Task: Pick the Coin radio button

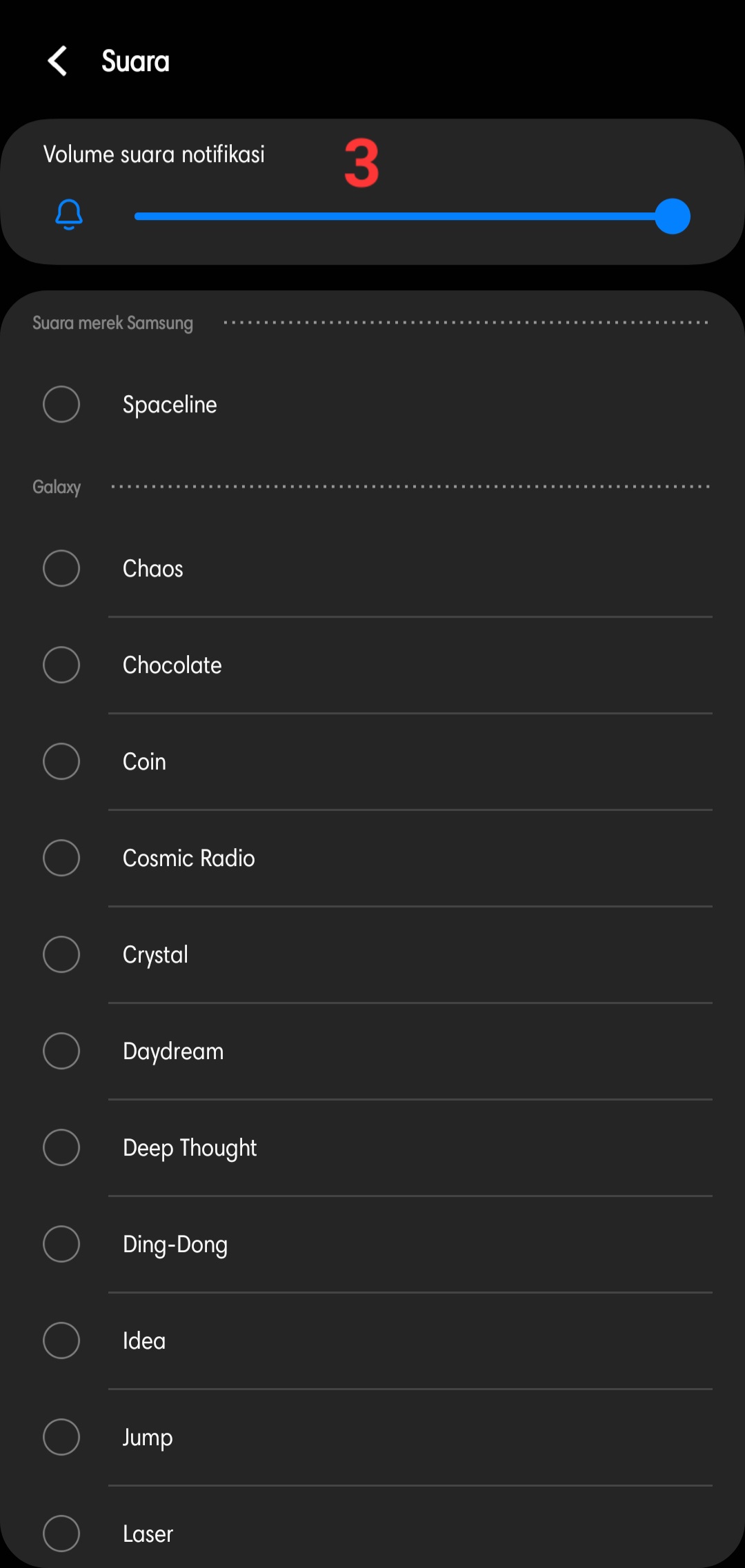Action: click(61, 761)
